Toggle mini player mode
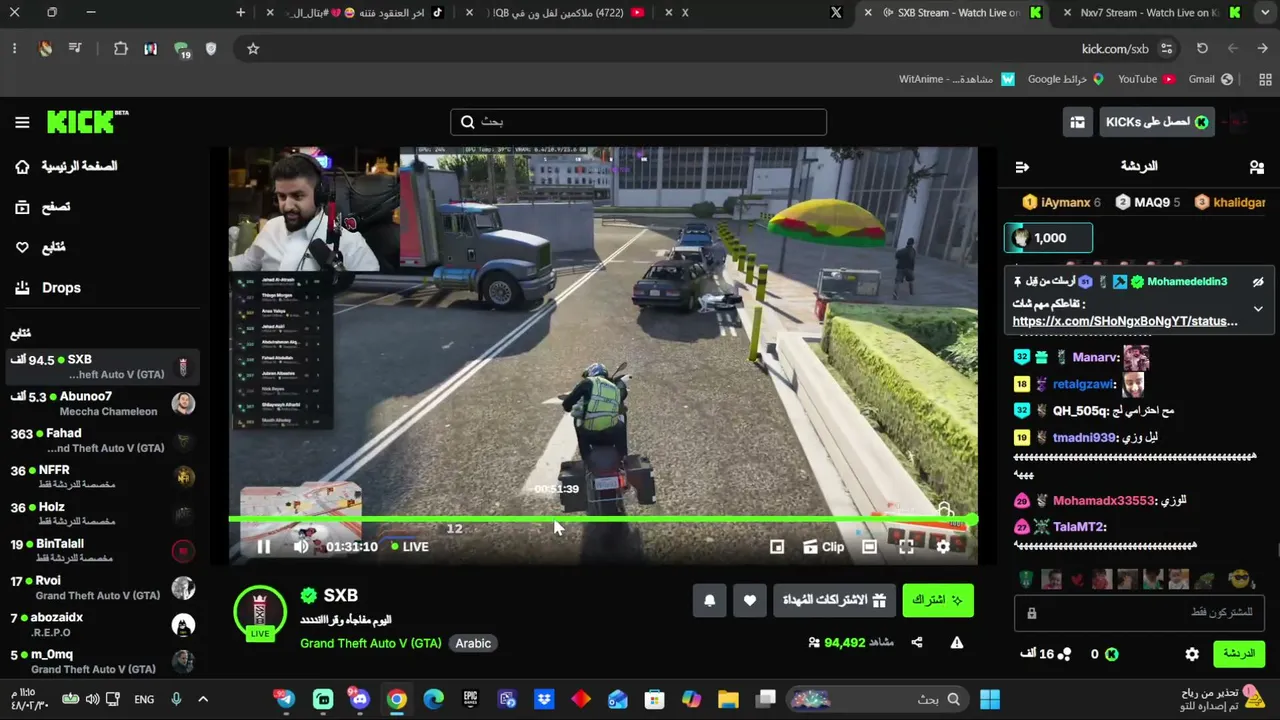The image size is (1280, 720). (777, 547)
